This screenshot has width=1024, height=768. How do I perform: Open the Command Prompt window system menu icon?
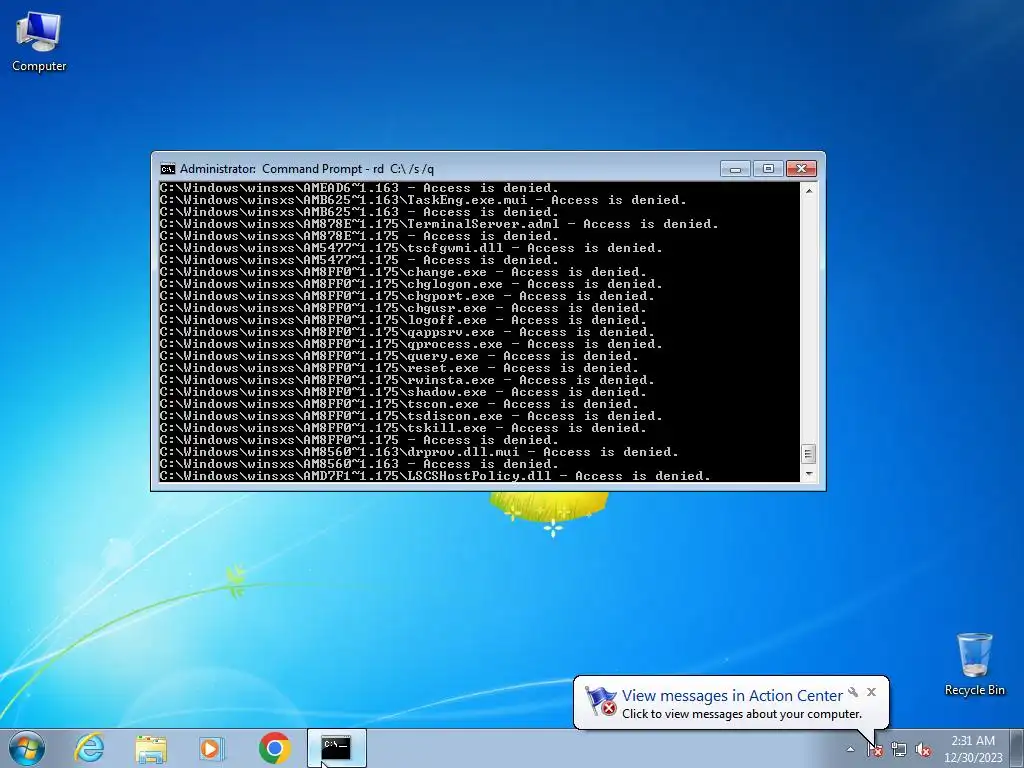168,169
